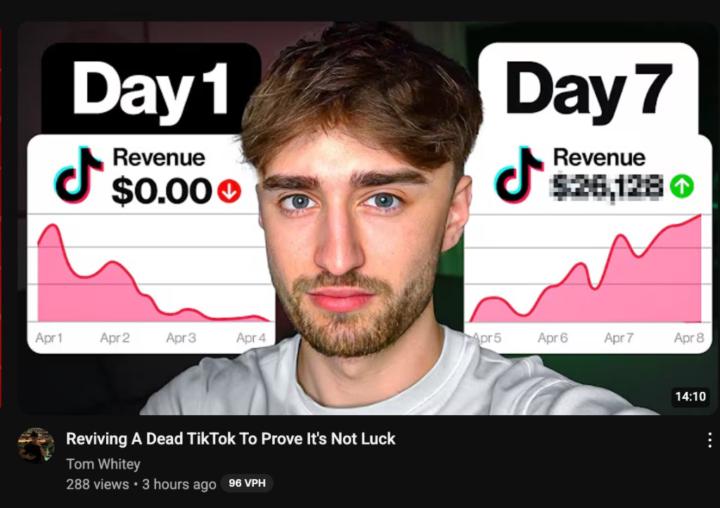Click the Apr 8 axis label
The height and width of the screenshot is (508, 720).
pos(689,338)
